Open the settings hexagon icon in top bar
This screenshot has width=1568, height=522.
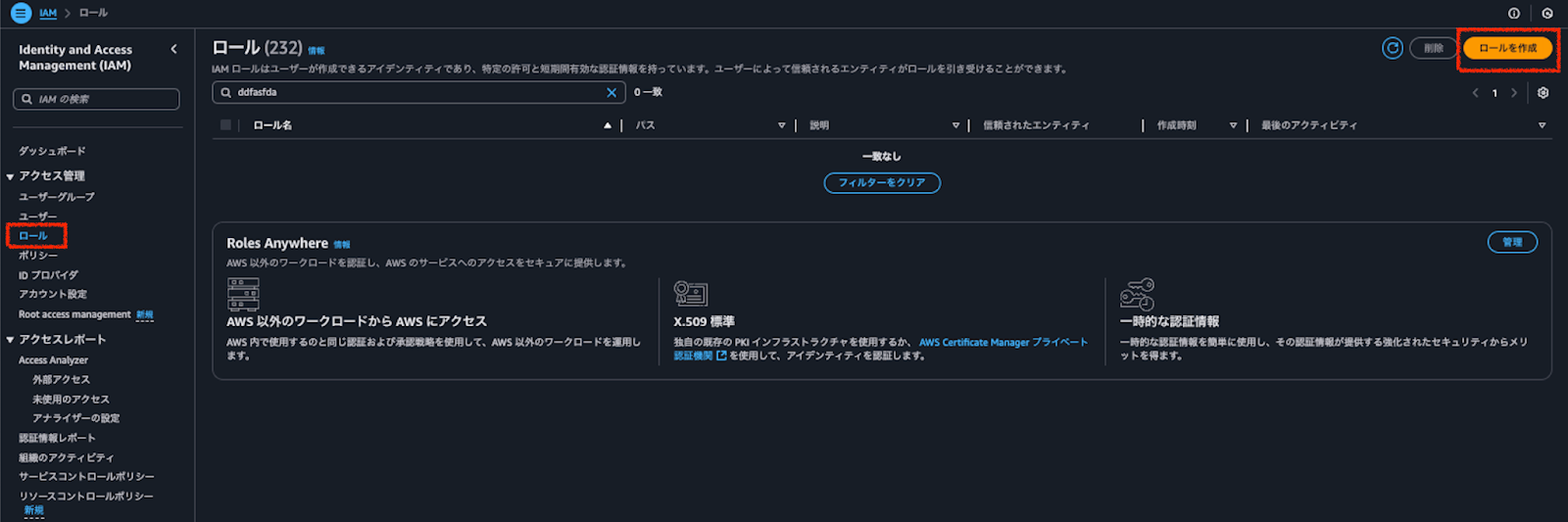(x=1547, y=14)
